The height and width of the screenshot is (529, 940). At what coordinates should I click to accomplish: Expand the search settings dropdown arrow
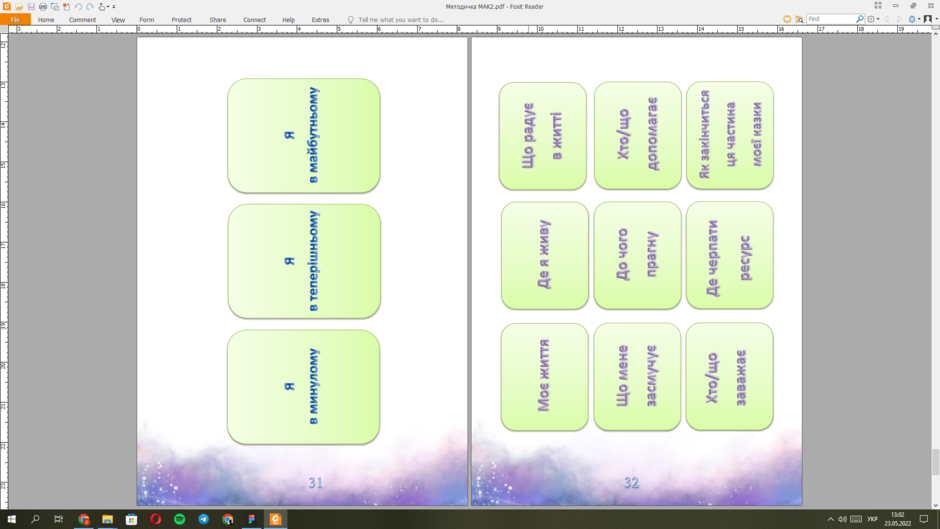tap(878, 19)
